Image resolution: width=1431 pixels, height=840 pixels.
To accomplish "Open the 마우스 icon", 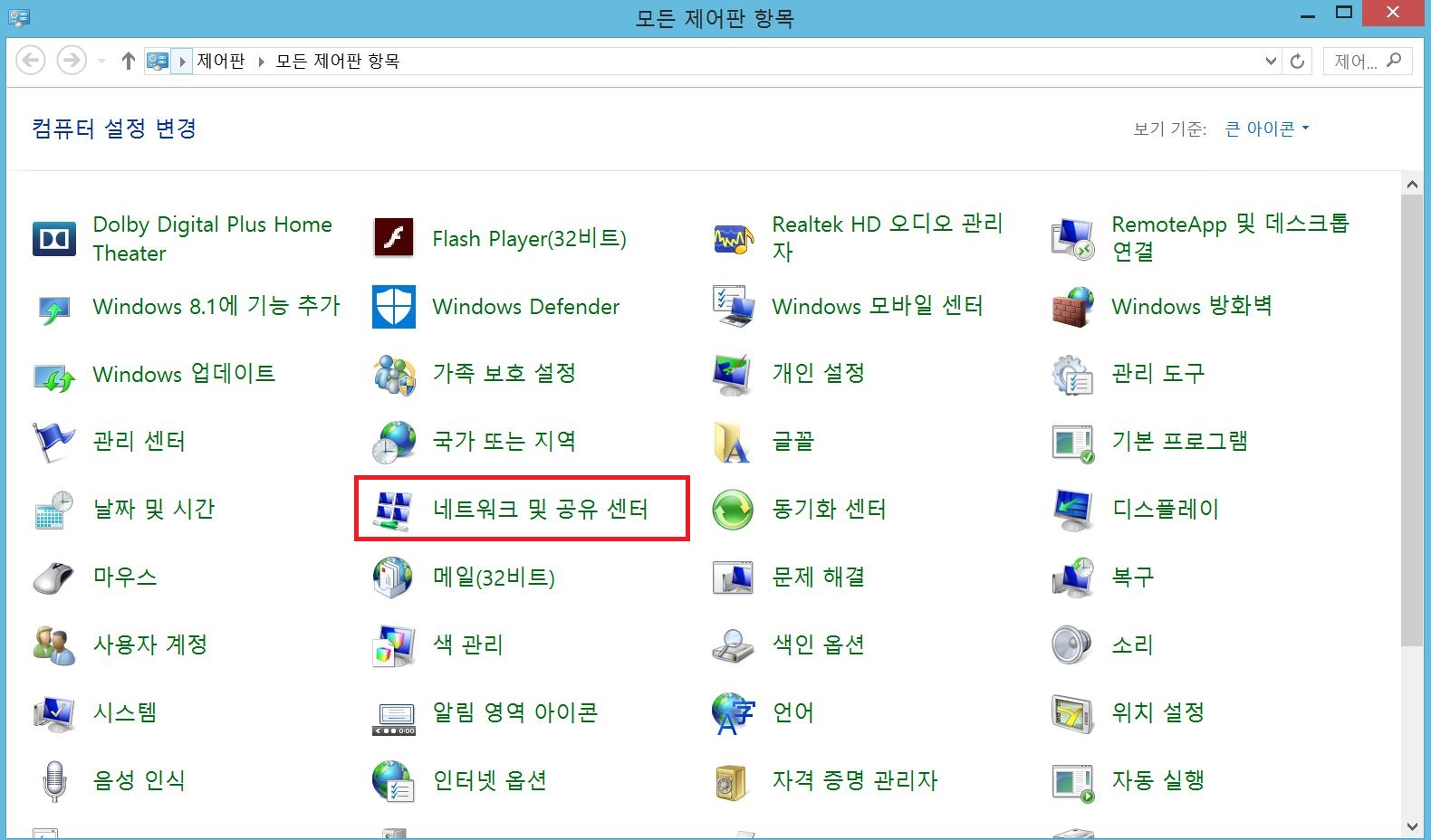I will coord(53,577).
